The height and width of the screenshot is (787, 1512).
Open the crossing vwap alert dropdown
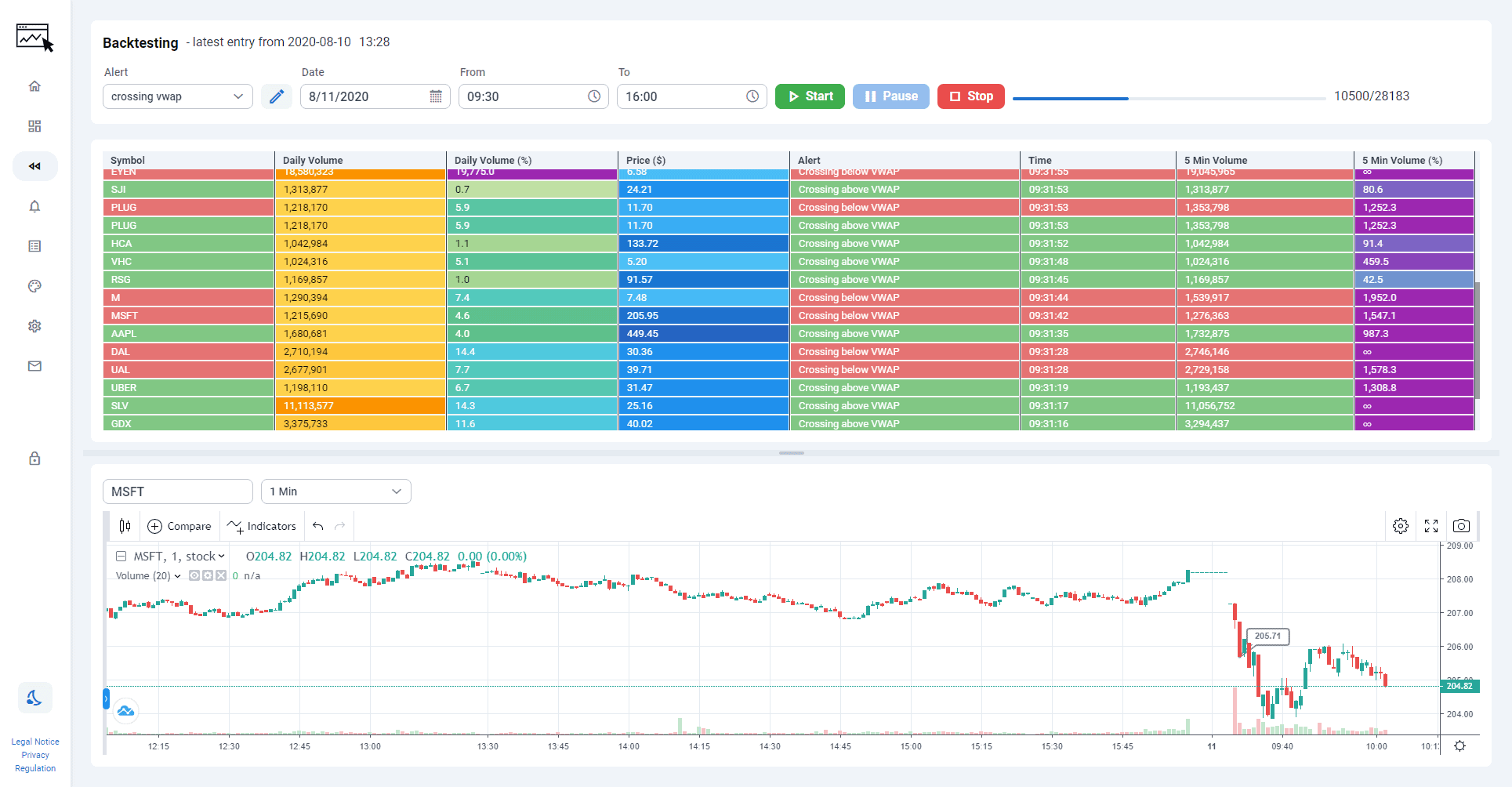coord(177,96)
